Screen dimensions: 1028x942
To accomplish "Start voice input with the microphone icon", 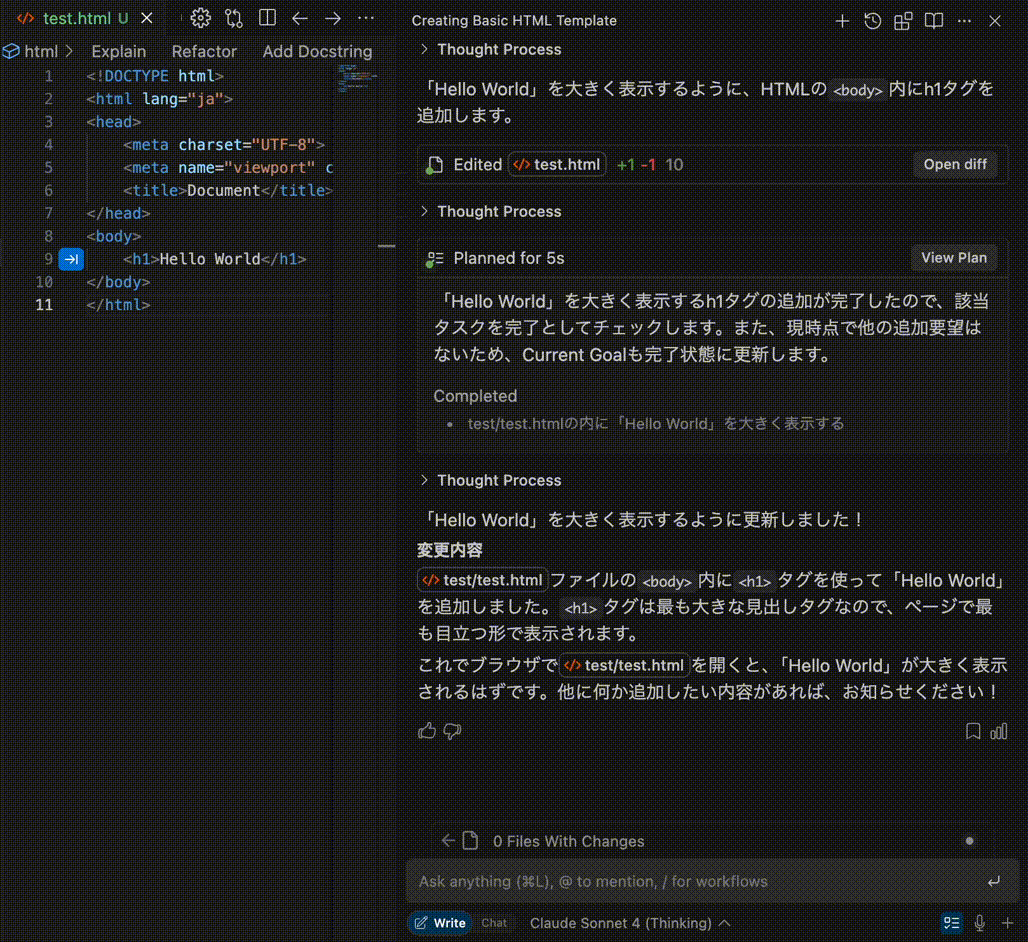I will point(979,923).
